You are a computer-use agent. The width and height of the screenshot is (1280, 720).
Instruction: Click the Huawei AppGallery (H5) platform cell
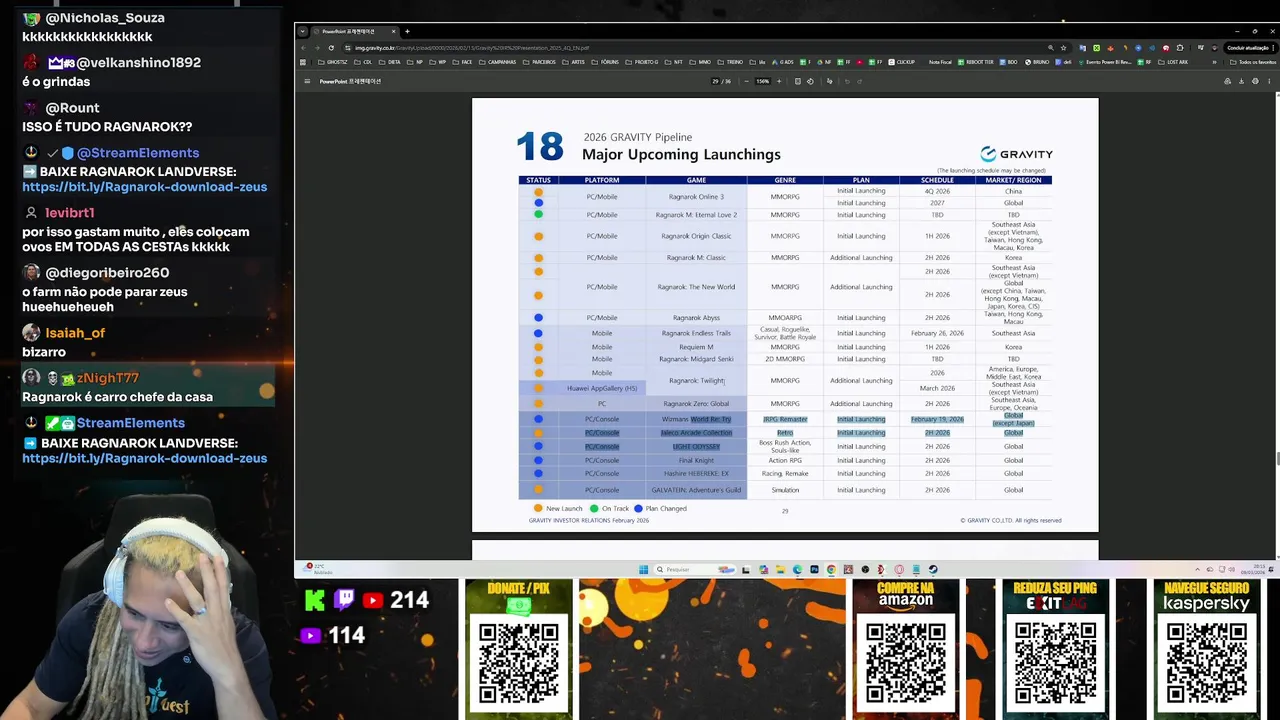[602, 388]
